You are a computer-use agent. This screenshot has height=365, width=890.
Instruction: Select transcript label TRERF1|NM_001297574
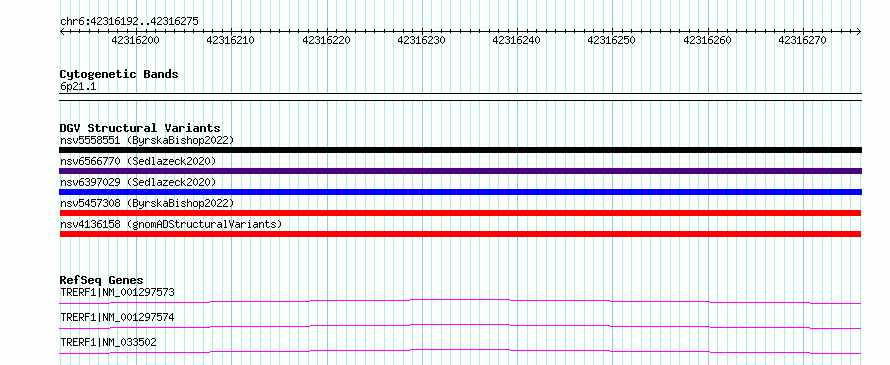(117, 317)
